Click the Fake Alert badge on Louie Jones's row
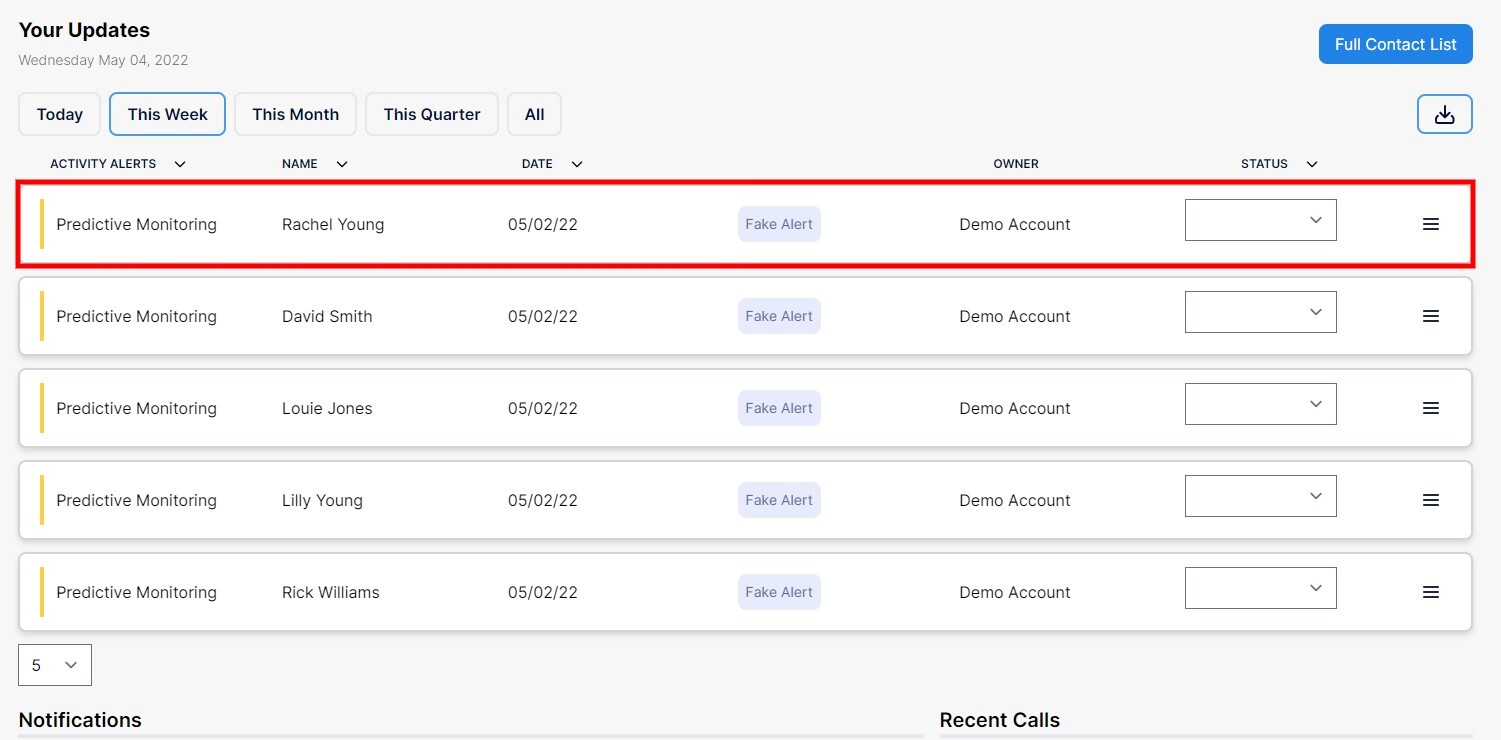This screenshot has height=740, width=1501. tap(778, 408)
